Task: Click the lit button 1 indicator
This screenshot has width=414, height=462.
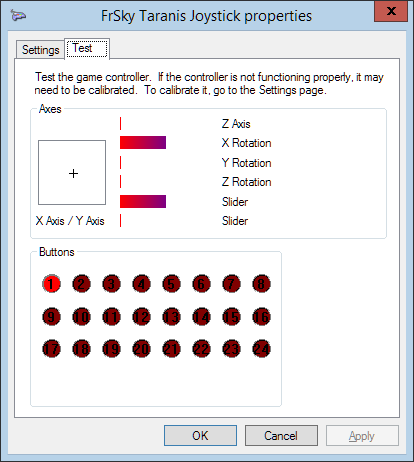Action: [51, 284]
